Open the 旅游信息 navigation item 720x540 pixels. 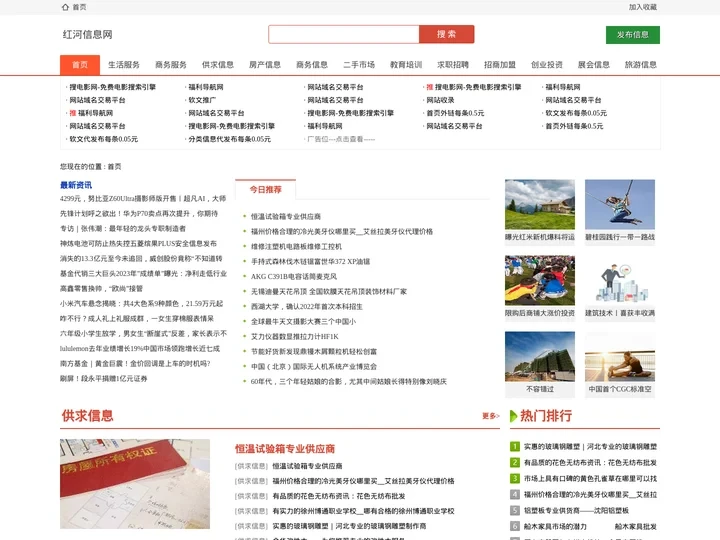(641, 65)
